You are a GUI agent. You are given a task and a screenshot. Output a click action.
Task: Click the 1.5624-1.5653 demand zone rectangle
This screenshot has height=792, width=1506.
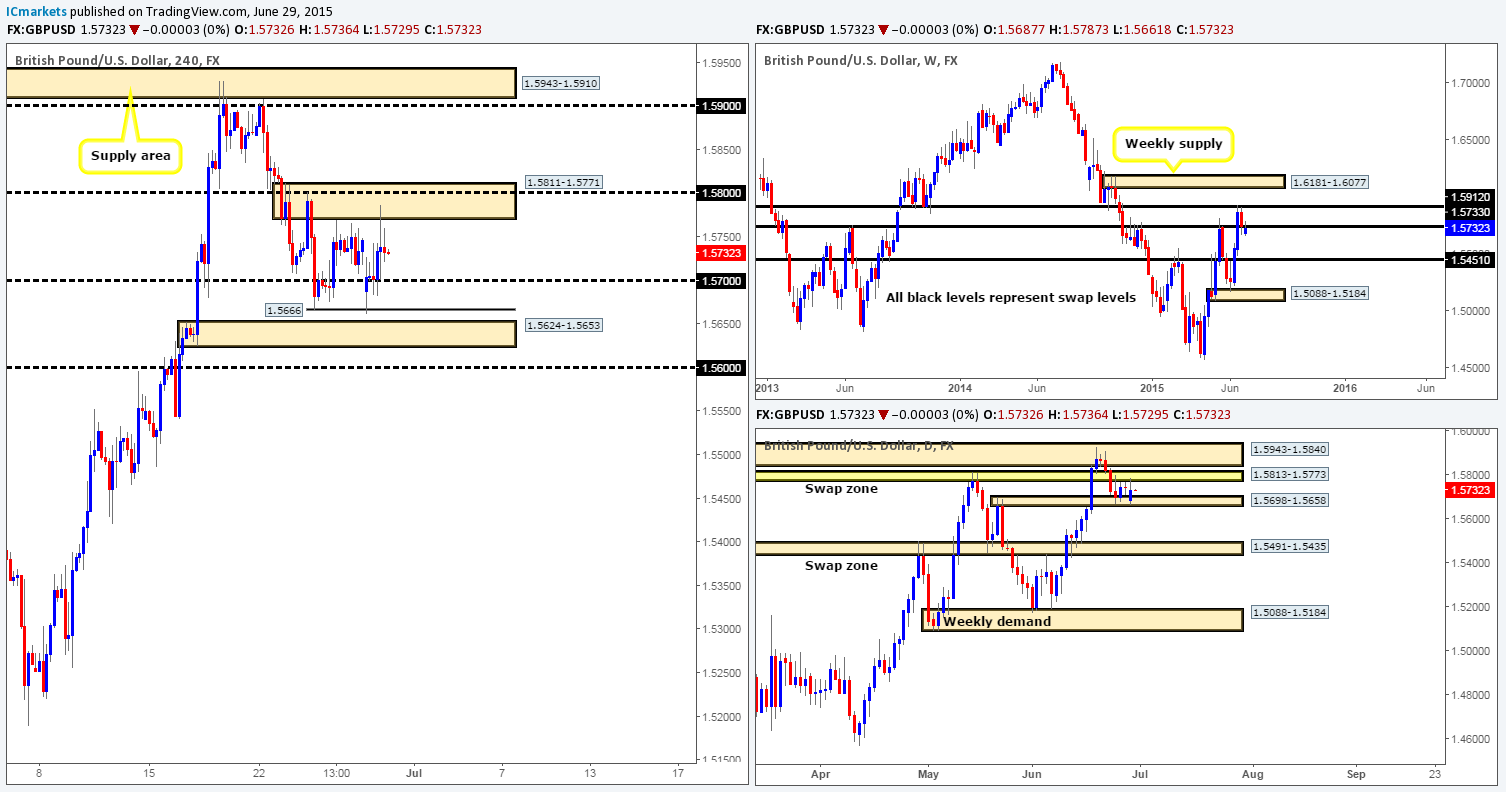[347, 334]
